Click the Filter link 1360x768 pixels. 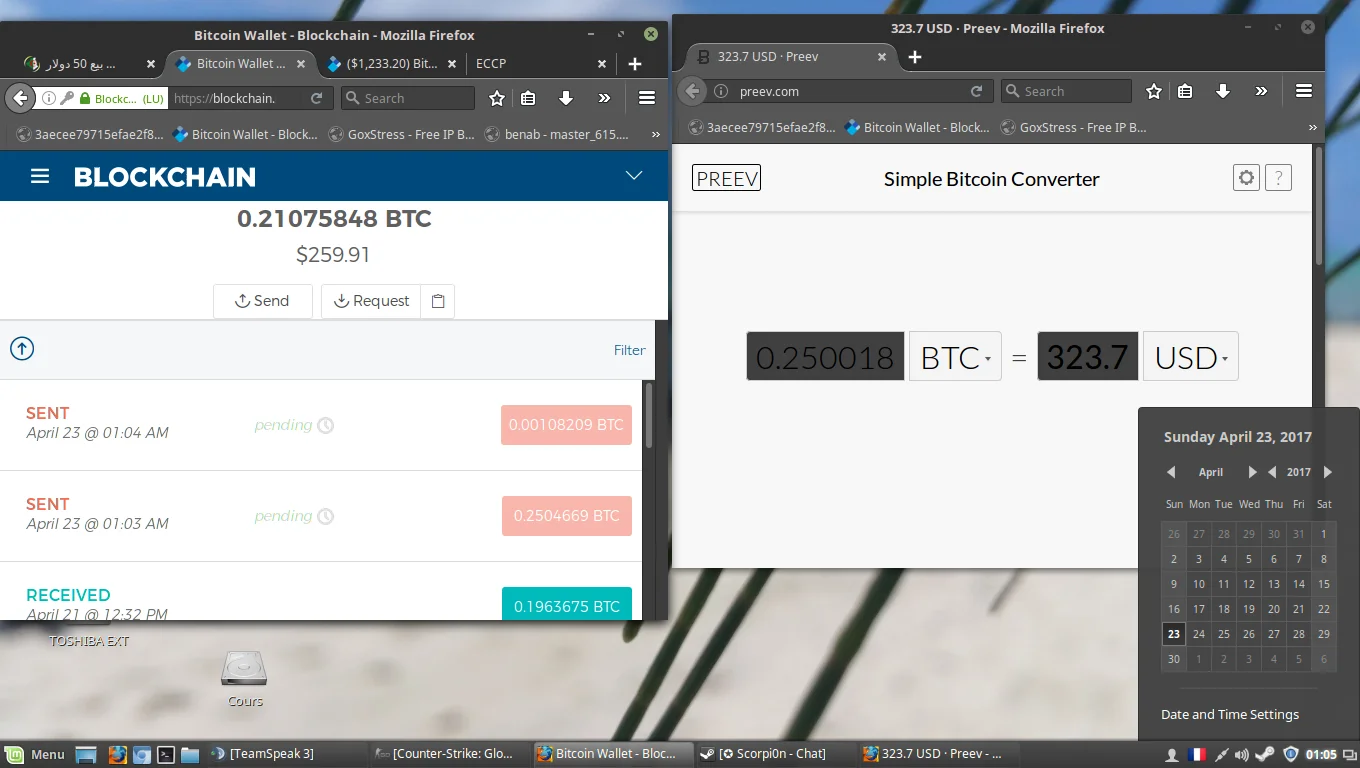coord(629,350)
